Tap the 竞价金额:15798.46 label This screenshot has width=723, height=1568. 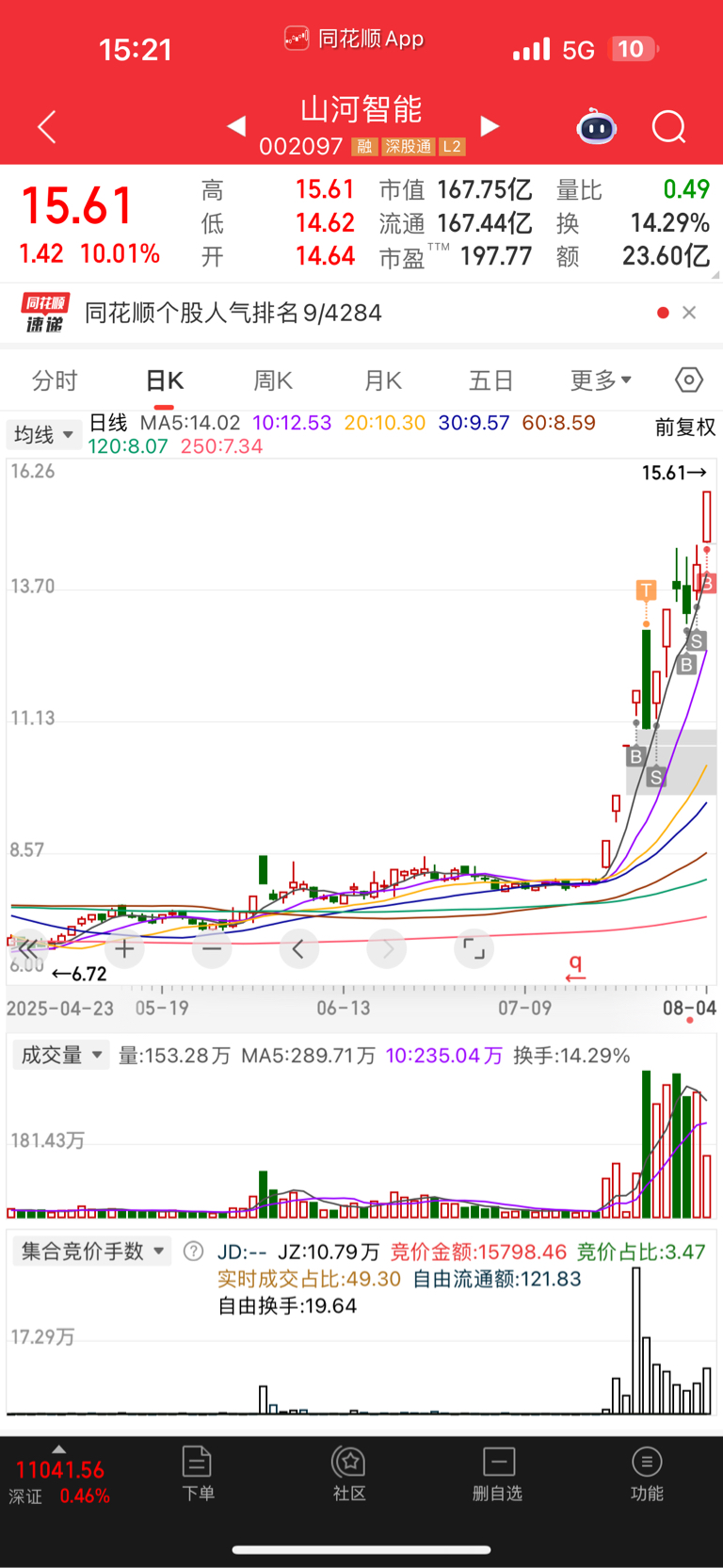tap(478, 1252)
